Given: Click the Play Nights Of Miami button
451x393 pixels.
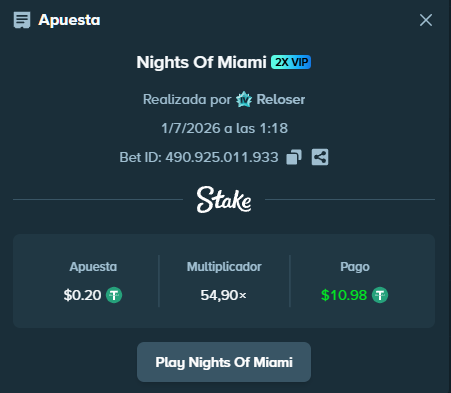Looking at the screenshot, I should 224,362.
